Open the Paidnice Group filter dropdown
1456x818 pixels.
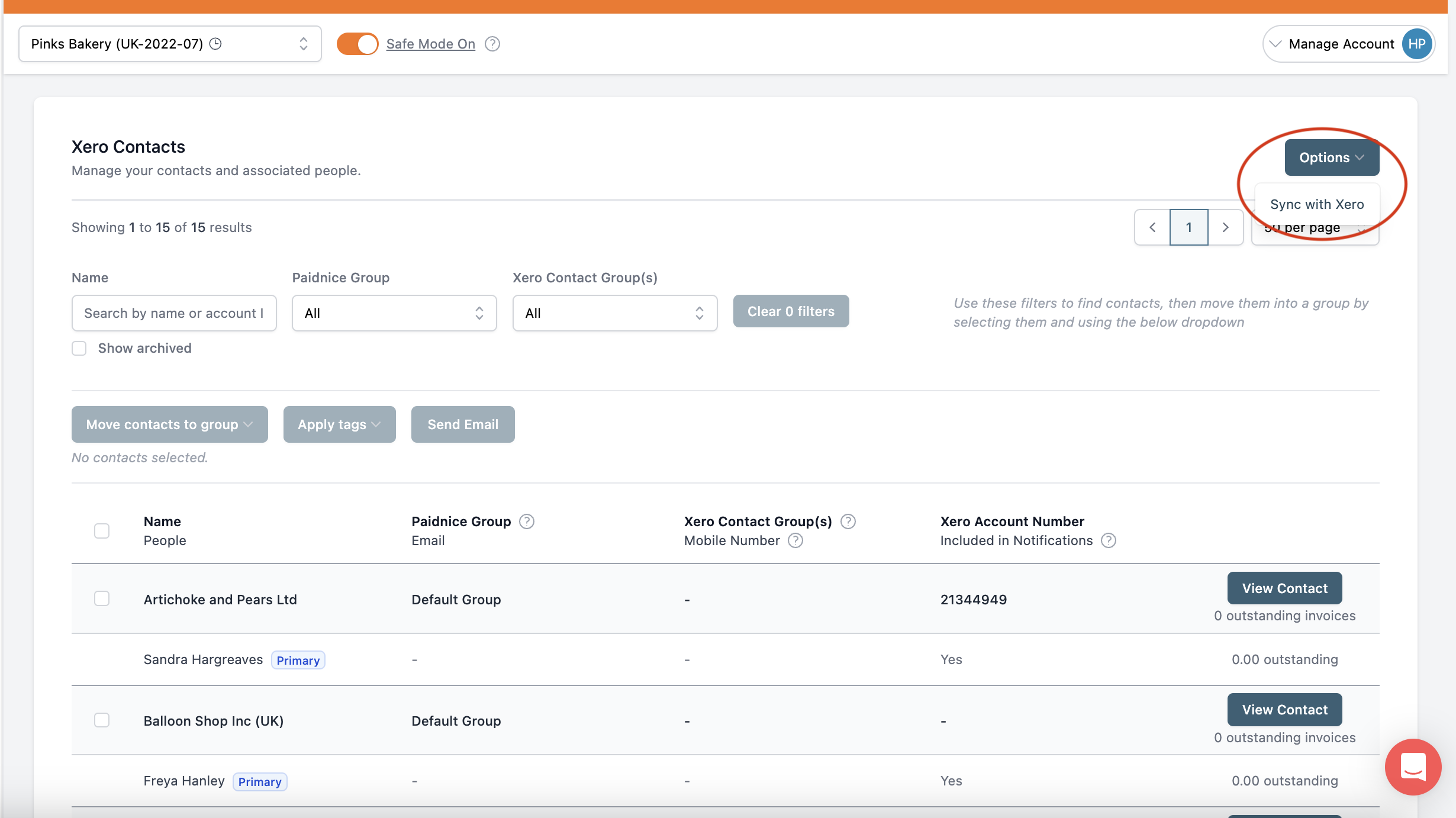(x=394, y=313)
